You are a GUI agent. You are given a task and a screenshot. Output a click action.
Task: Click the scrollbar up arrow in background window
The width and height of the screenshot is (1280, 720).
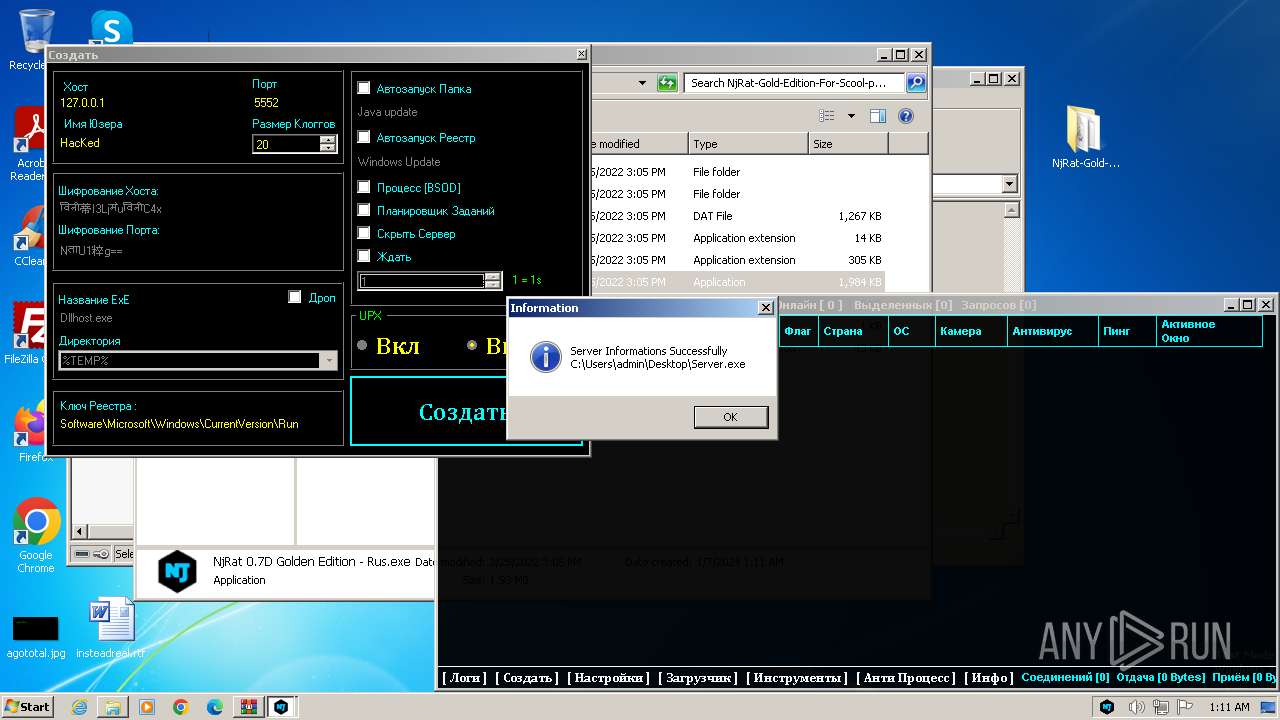[1012, 210]
